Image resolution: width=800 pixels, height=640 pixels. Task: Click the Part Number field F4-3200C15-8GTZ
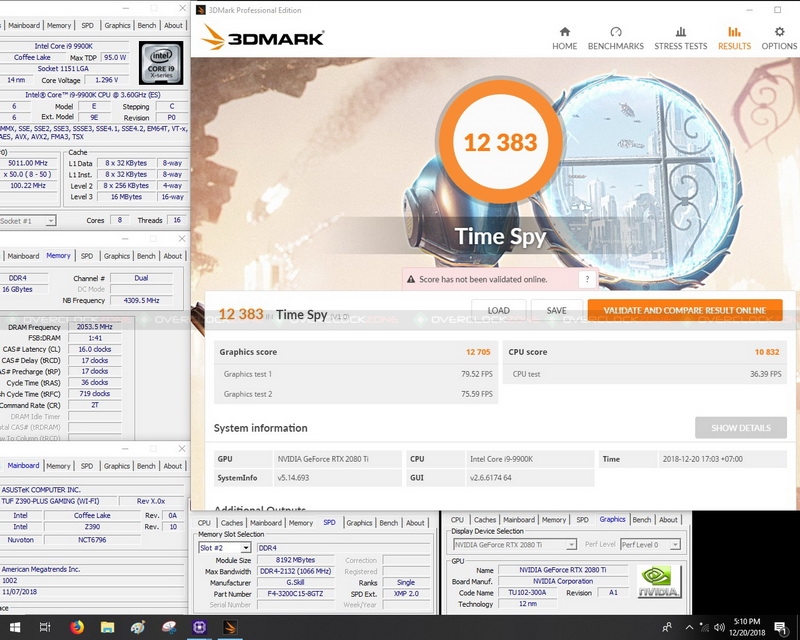(295, 594)
